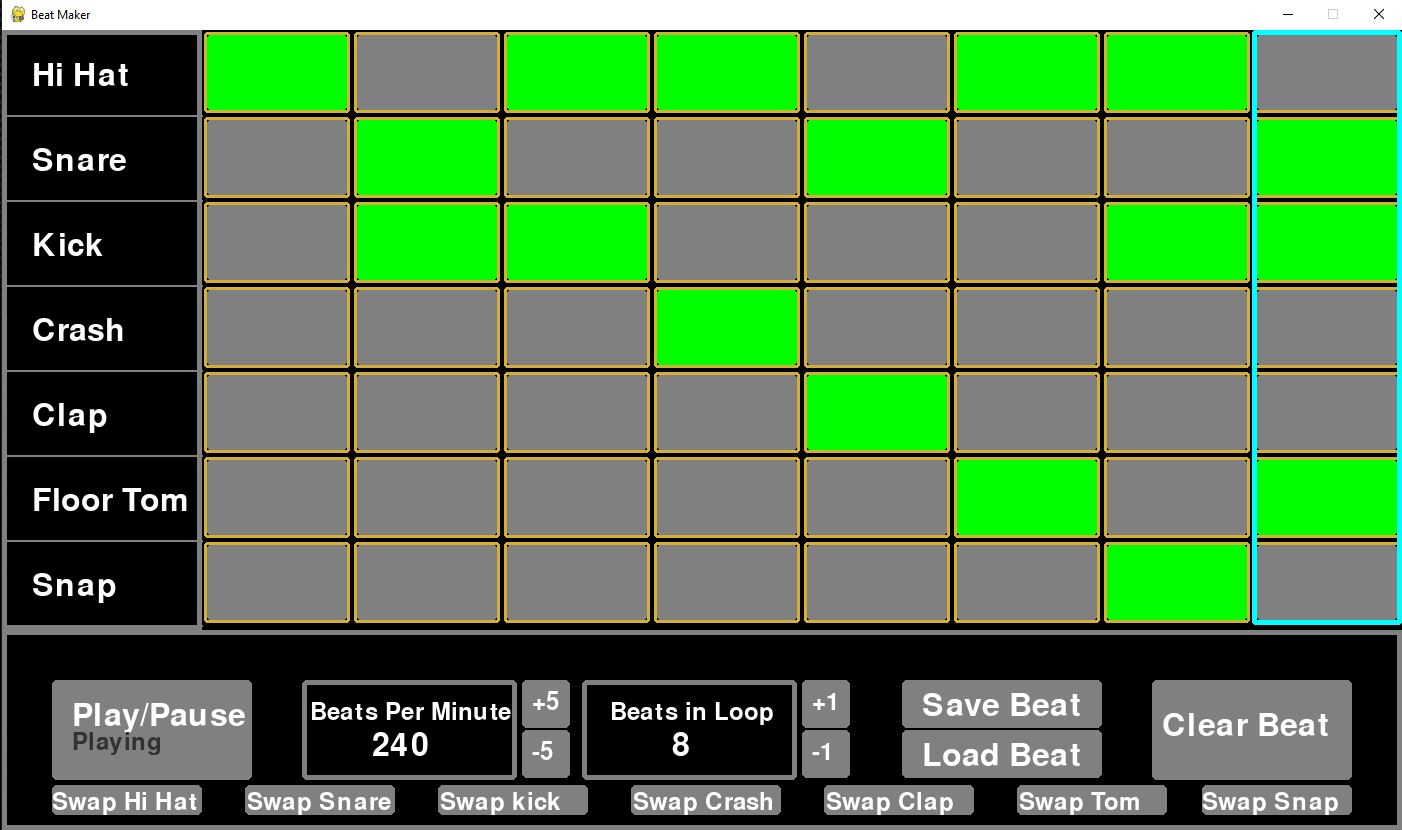Image resolution: width=1402 pixels, height=830 pixels.
Task: Click the Beats in Loop 8 display
Action: pos(690,730)
